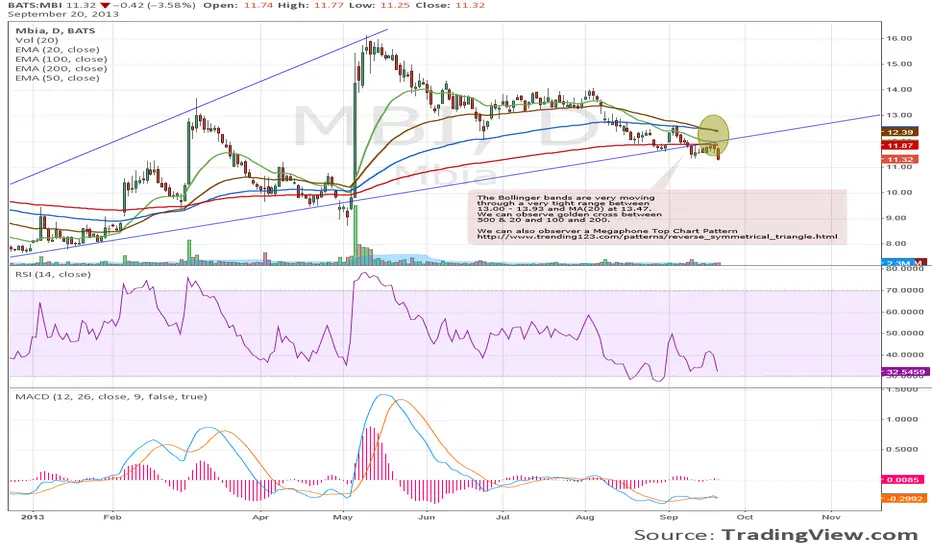Click the 11.87 red price tag
The width and height of the screenshot is (932, 550).
click(900, 146)
